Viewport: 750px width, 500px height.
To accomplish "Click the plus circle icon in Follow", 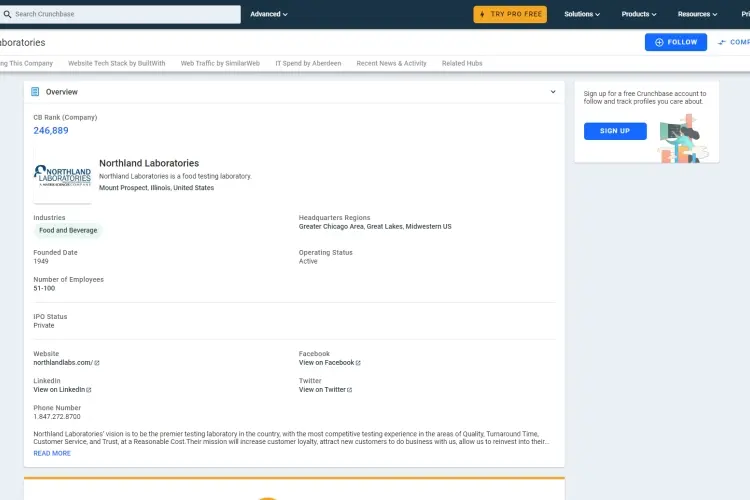I will (x=659, y=42).
